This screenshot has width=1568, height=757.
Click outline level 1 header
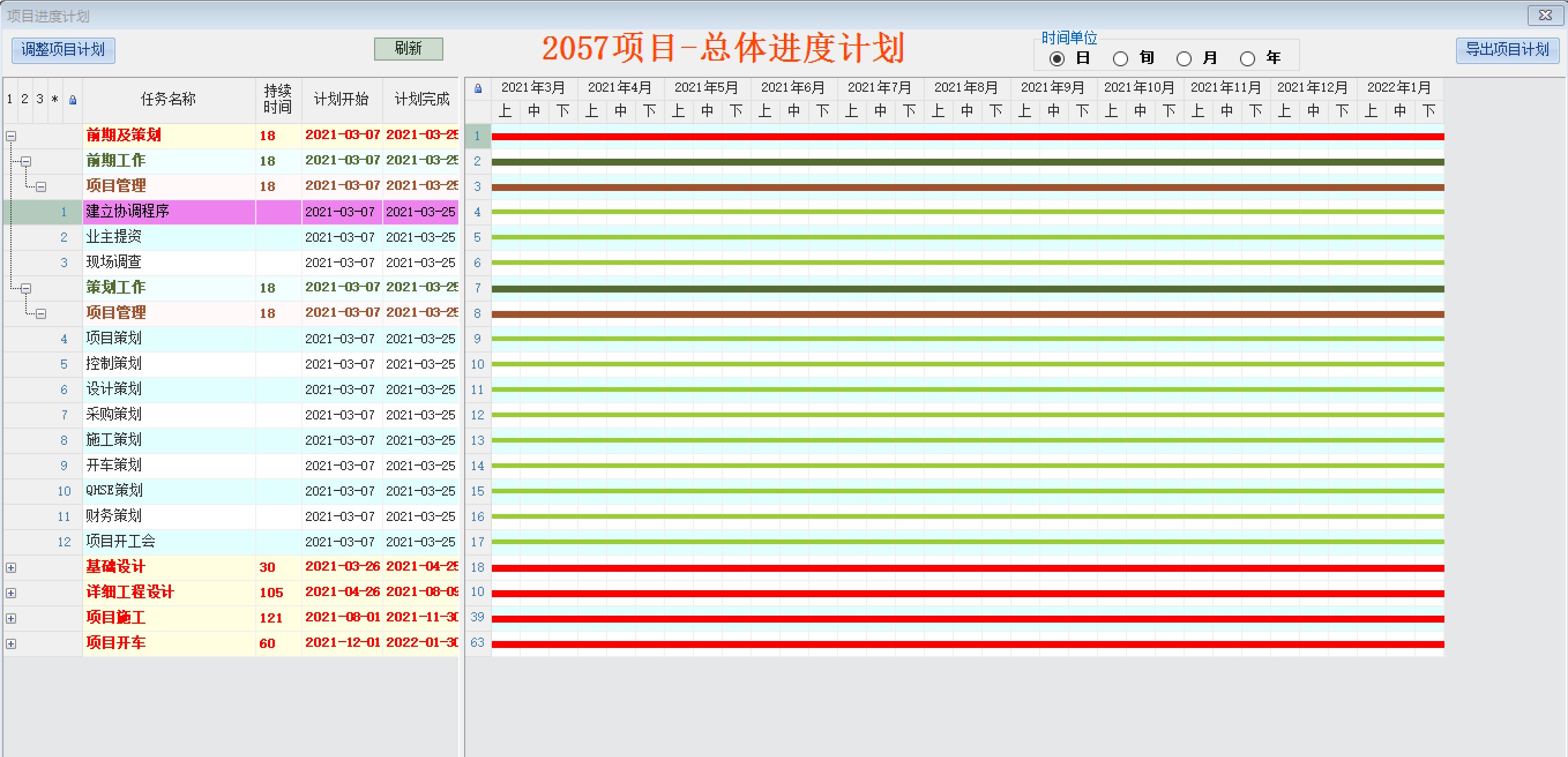click(x=10, y=99)
